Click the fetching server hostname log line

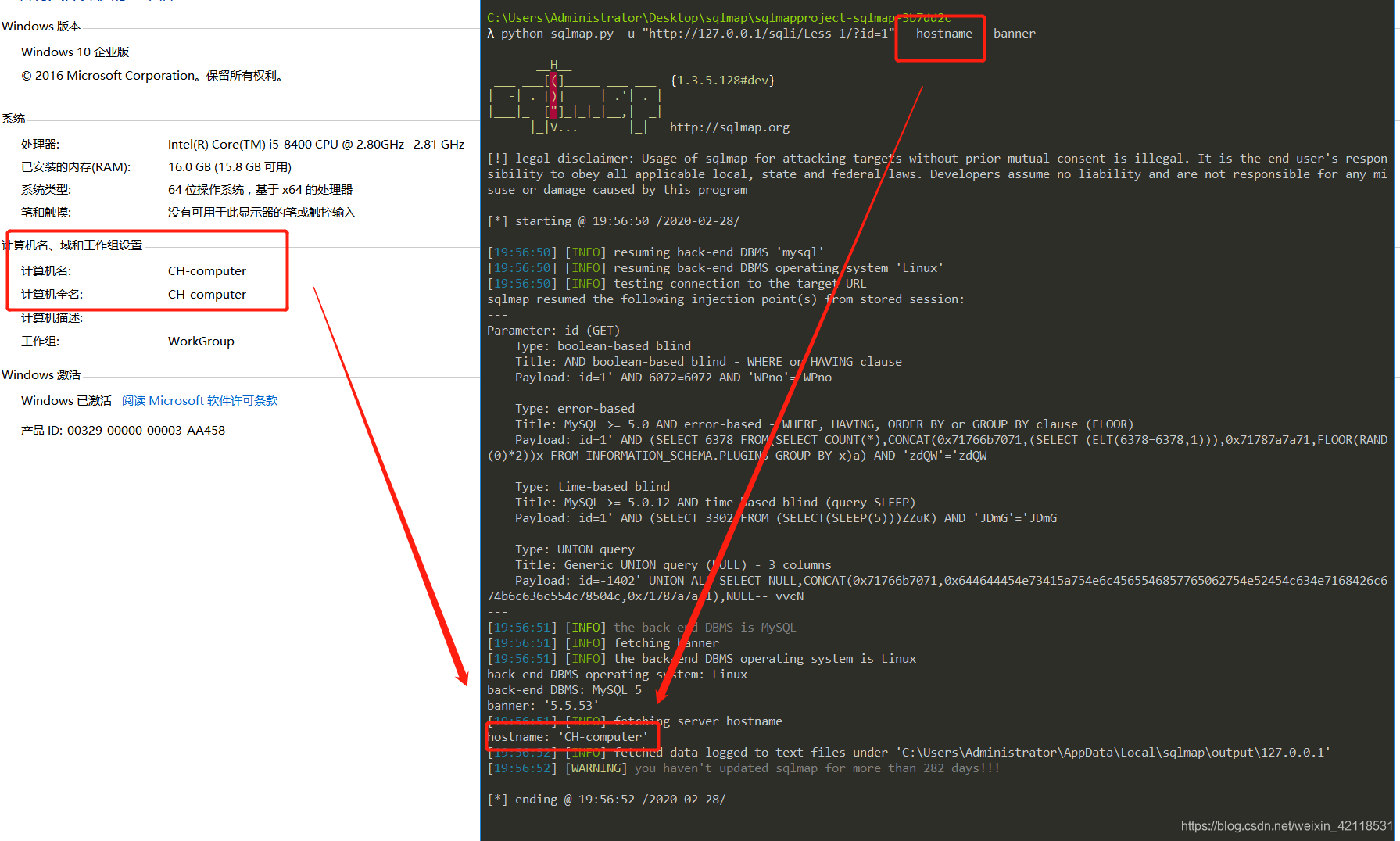[x=635, y=721]
